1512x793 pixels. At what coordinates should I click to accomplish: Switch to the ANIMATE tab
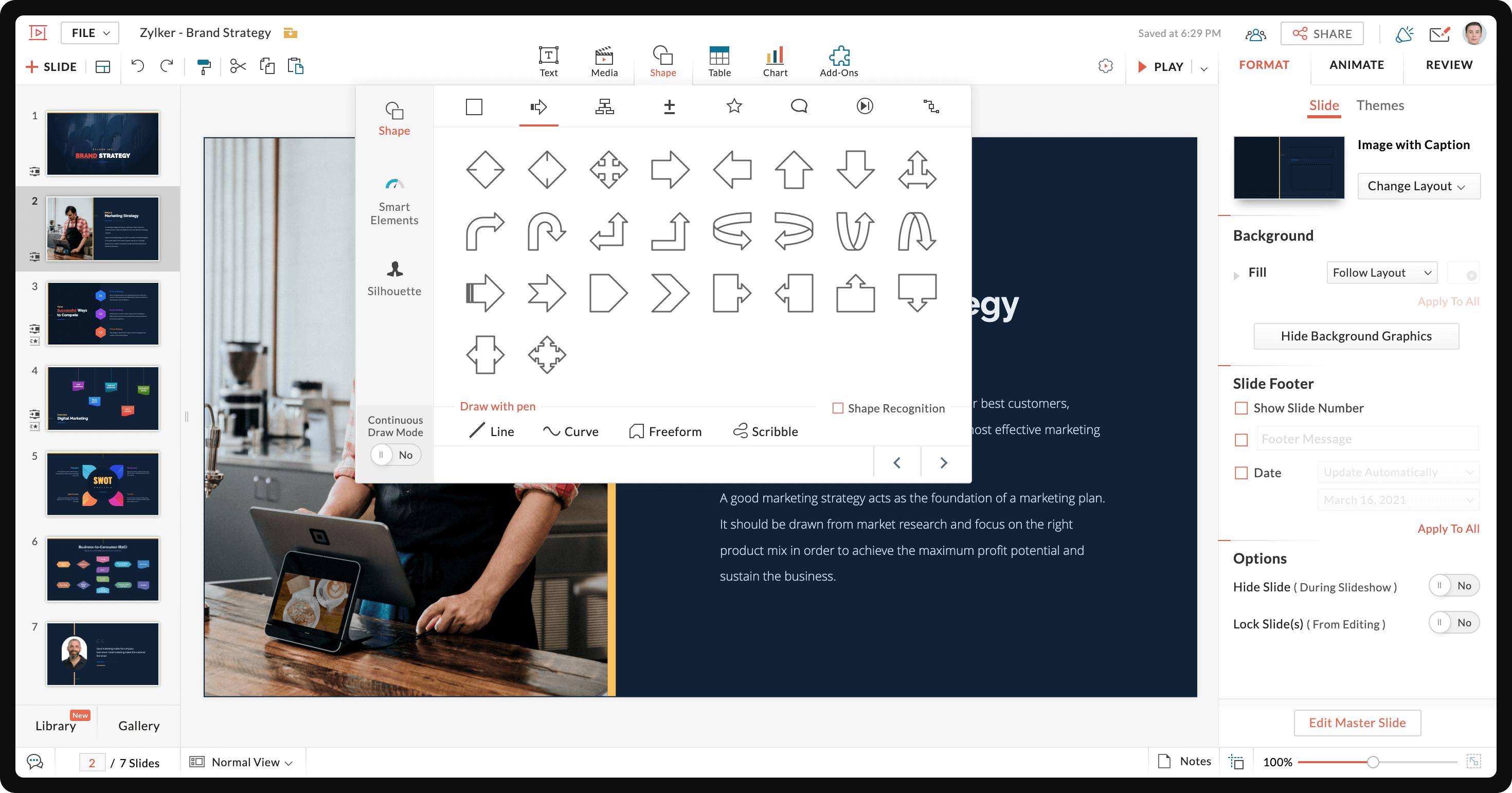pos(1356,65)
